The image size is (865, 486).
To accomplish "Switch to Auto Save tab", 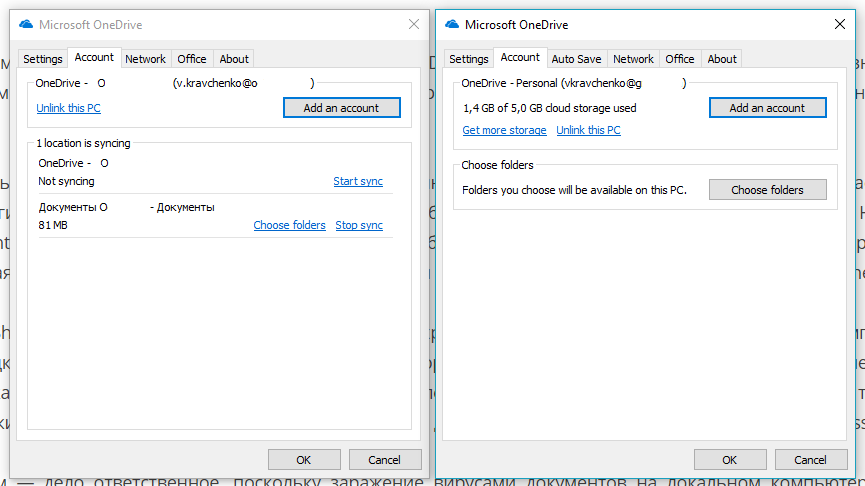I will click(x=576, y=59).
